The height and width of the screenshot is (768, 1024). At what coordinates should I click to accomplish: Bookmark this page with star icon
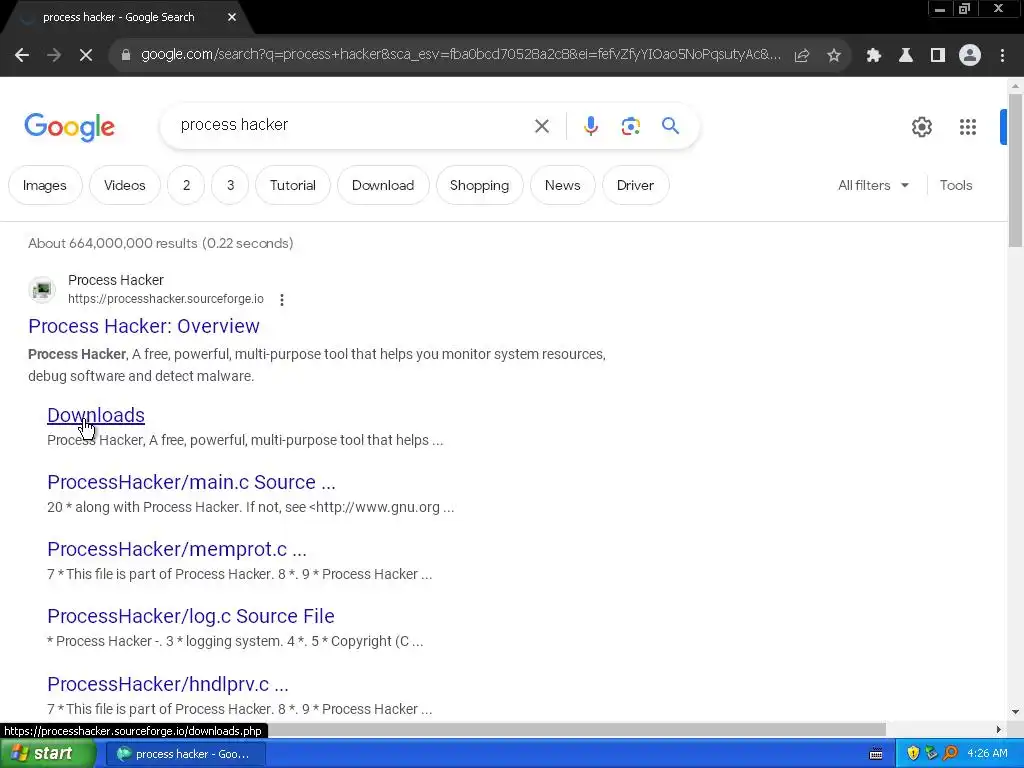(x=834, y=56)
